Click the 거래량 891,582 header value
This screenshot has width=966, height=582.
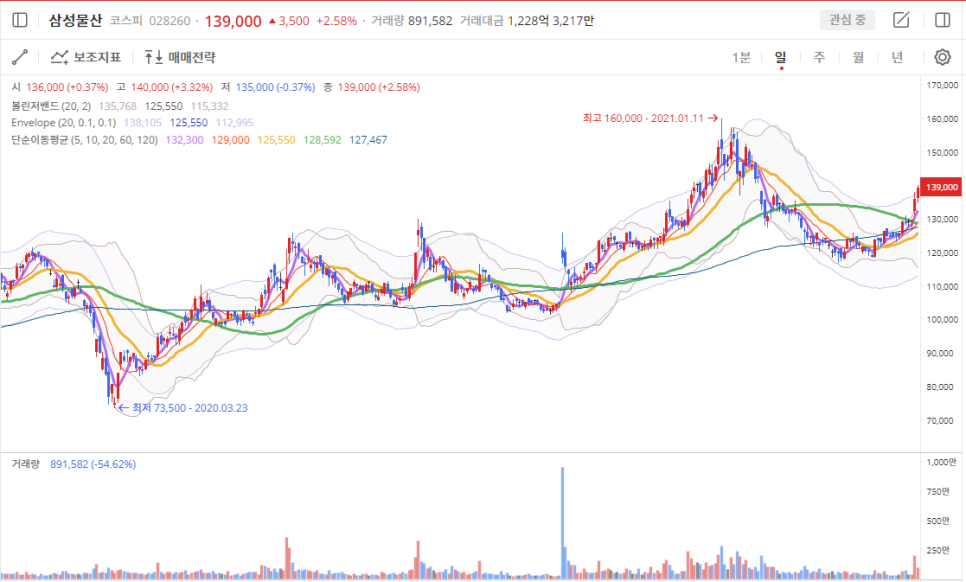412,21
